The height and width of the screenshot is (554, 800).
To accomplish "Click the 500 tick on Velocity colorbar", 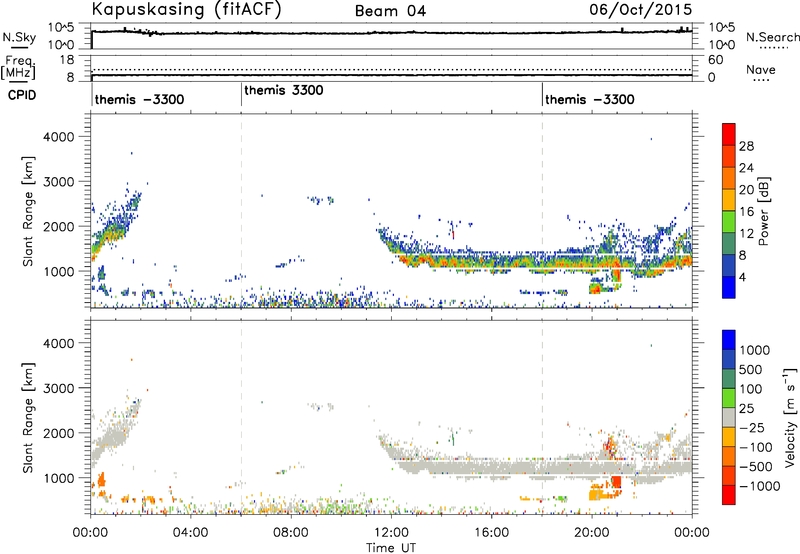I will coord(750,370).
